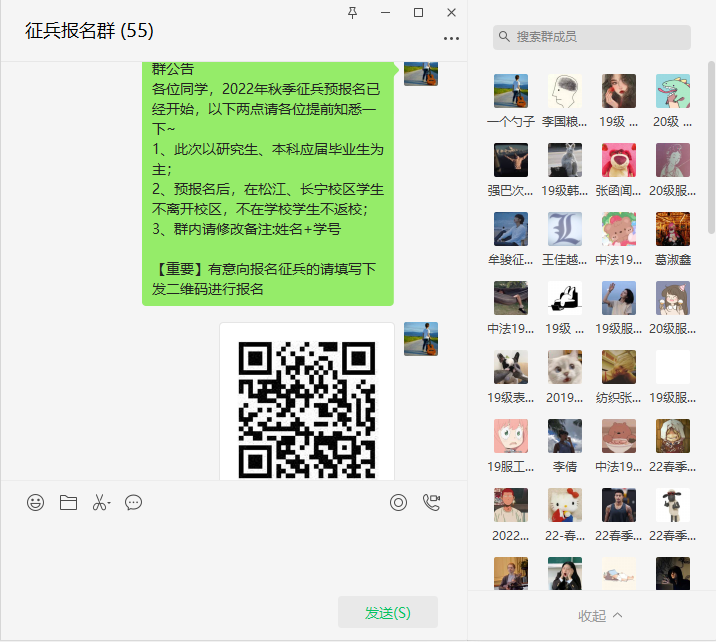Start a live stream via circle icon
This screenshot has height=642, width=716.
398,503
